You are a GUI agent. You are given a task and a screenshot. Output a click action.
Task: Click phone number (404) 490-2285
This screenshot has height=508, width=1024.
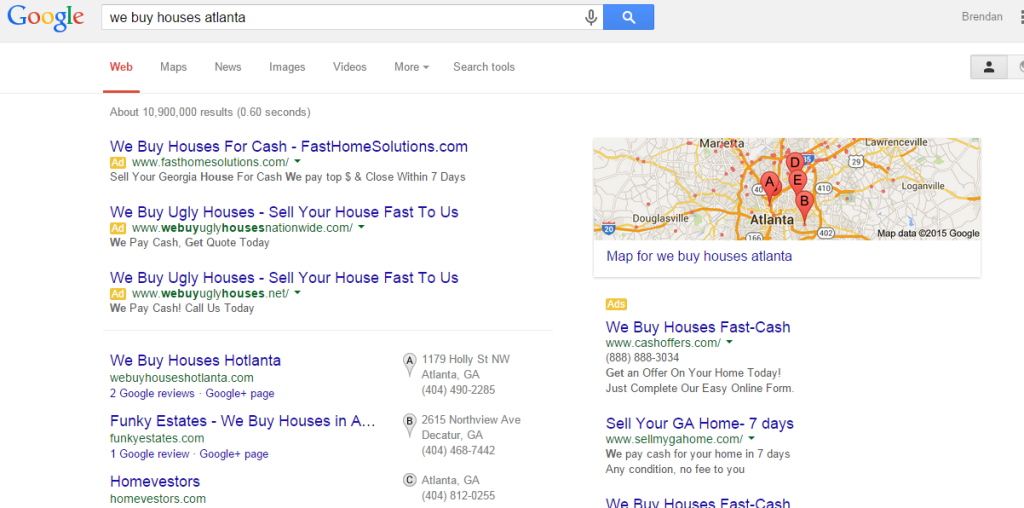coord(458,390)
